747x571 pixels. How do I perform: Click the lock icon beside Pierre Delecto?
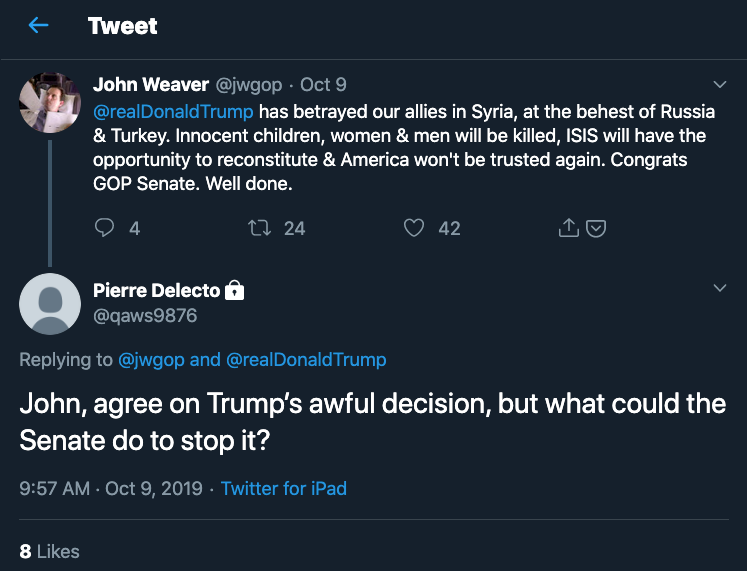pyautogui.click(x=235, y=291)
